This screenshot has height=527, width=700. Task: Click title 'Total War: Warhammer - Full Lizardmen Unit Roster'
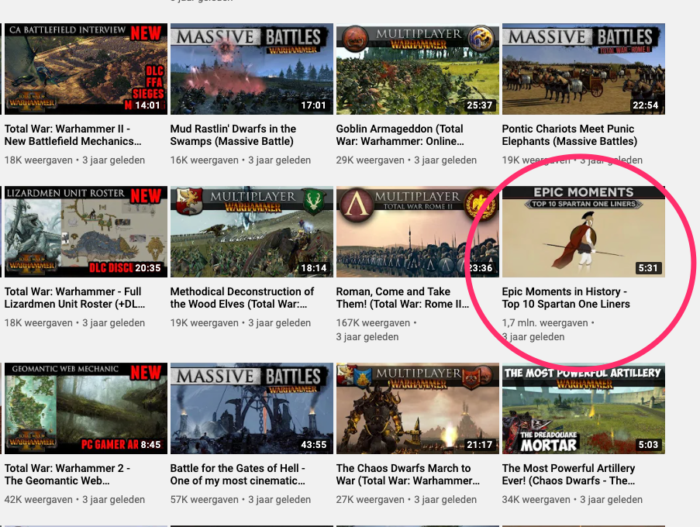tap(75, 297)
